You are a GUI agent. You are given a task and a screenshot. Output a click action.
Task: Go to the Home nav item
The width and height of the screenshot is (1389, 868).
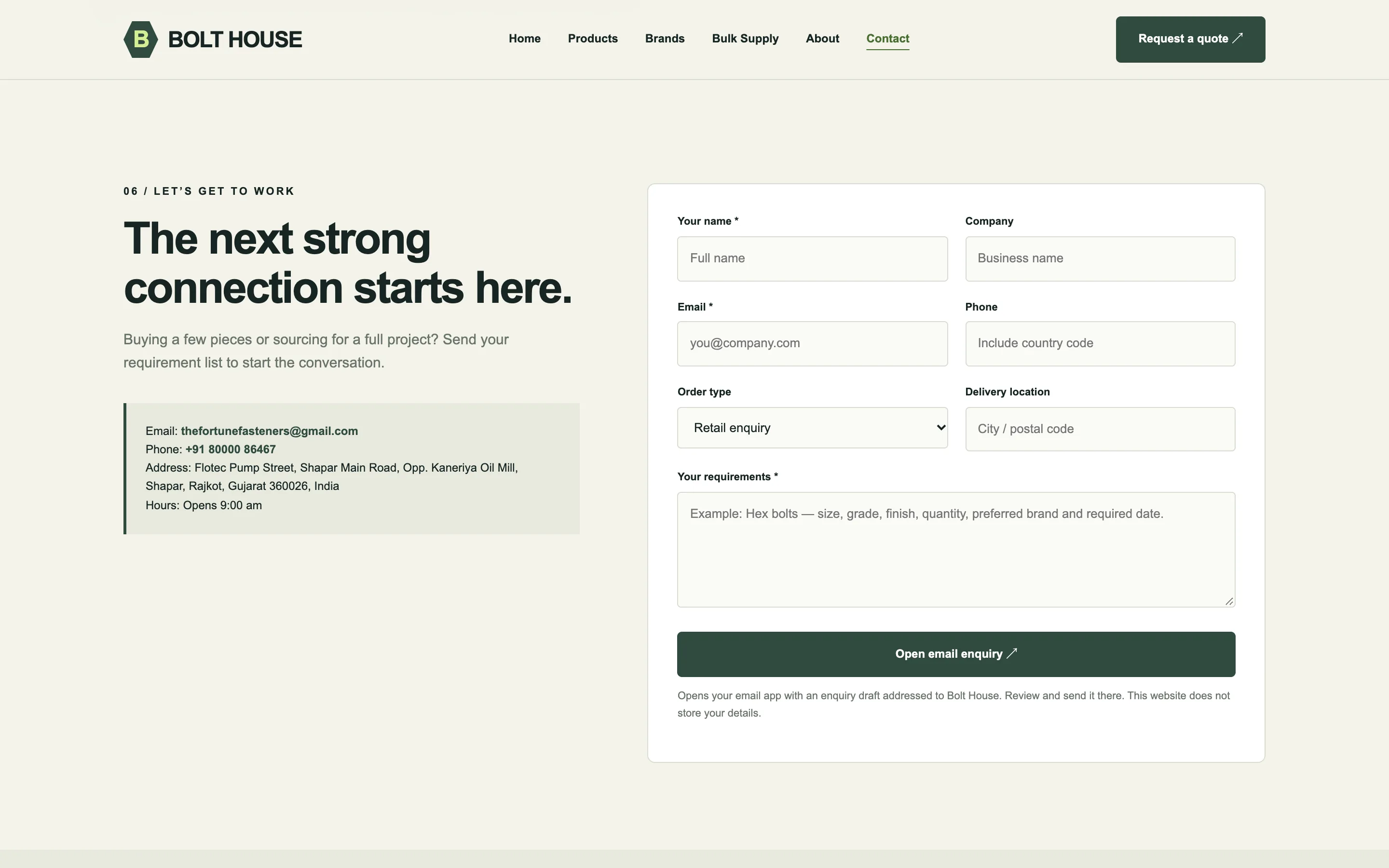coord(525,39)
